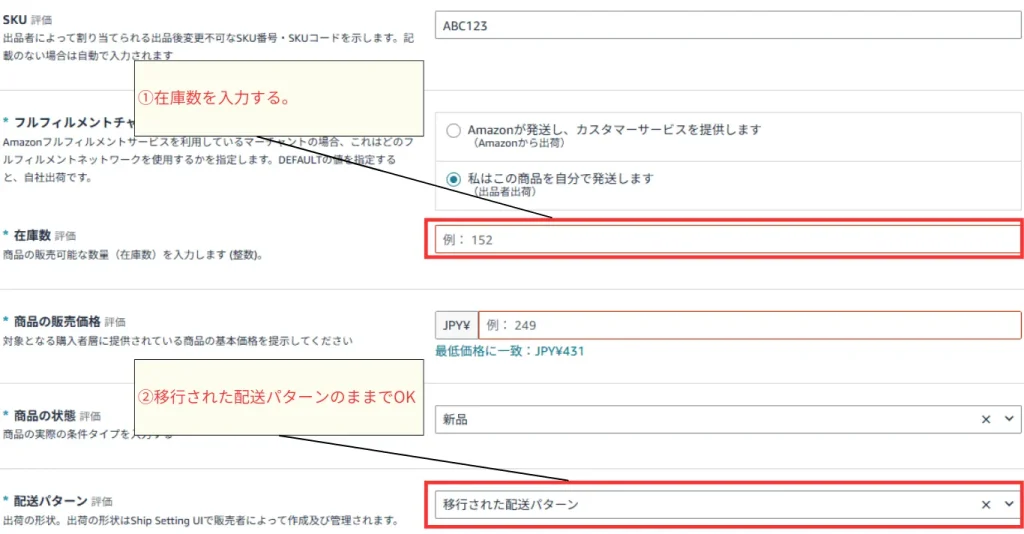Clear the 配送パターン selection with the X icon
Viewport: 1024px width, 534px height.
[986, 505]
